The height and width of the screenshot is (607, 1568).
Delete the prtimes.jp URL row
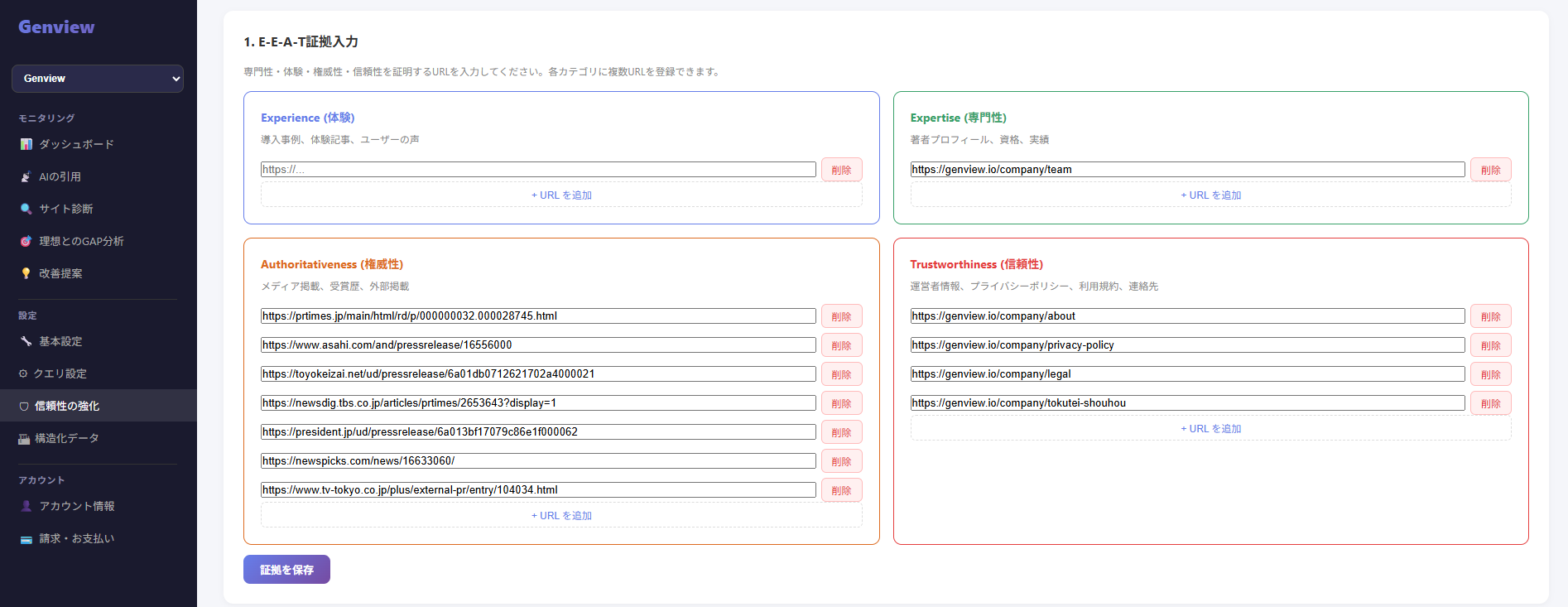coord(842,316)
